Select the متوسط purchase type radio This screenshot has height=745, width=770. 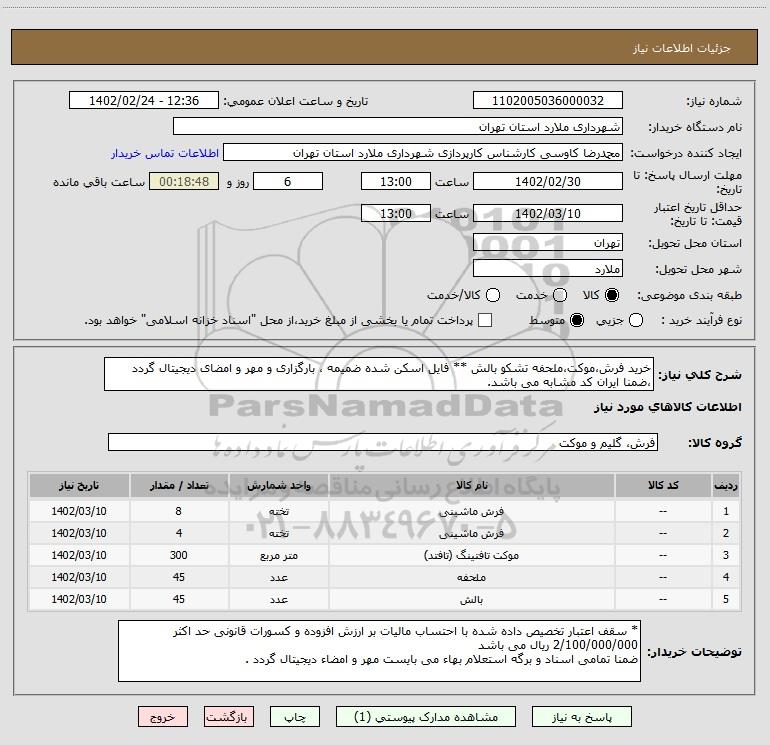pyautogui.click(x=577, y=320)
